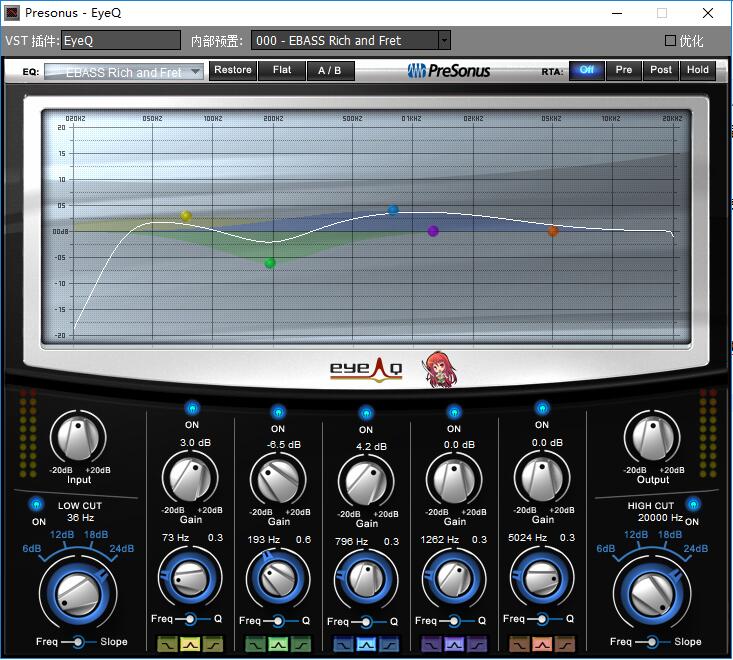Enable the 优化 checkbox
The width and height of the screenshot is (733, 660).
(x=670, y=41)
